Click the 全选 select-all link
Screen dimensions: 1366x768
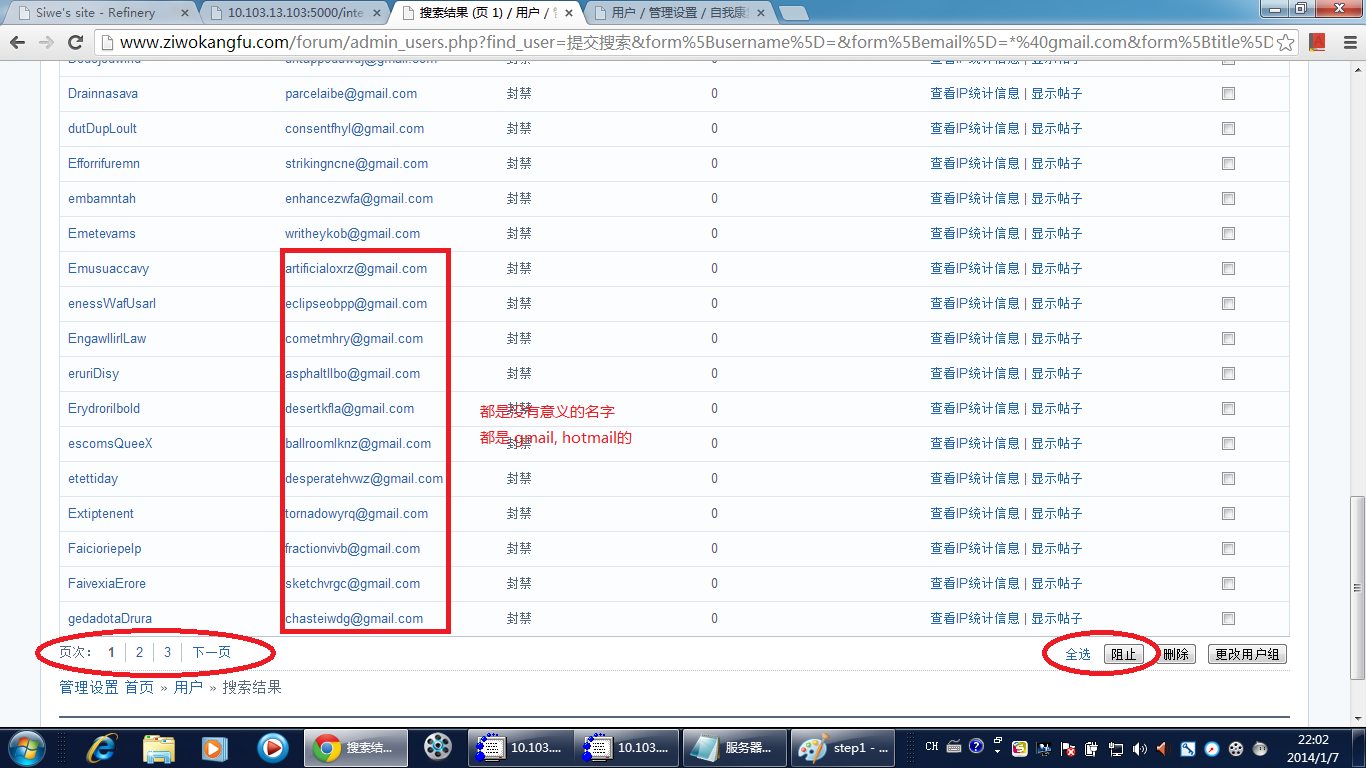(1077, 654)
